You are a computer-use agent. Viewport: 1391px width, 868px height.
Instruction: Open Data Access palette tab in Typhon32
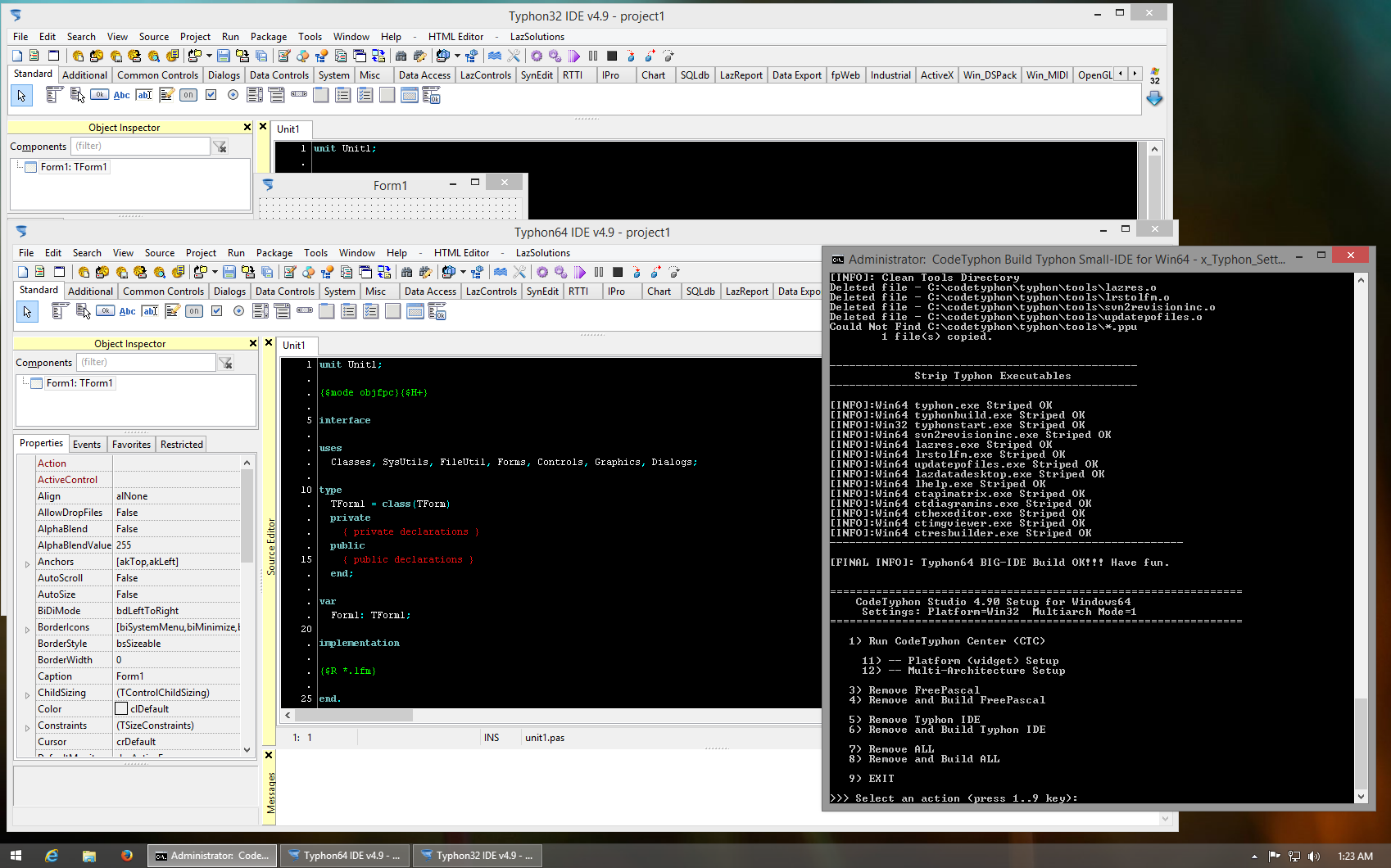[x=424, y=75]
